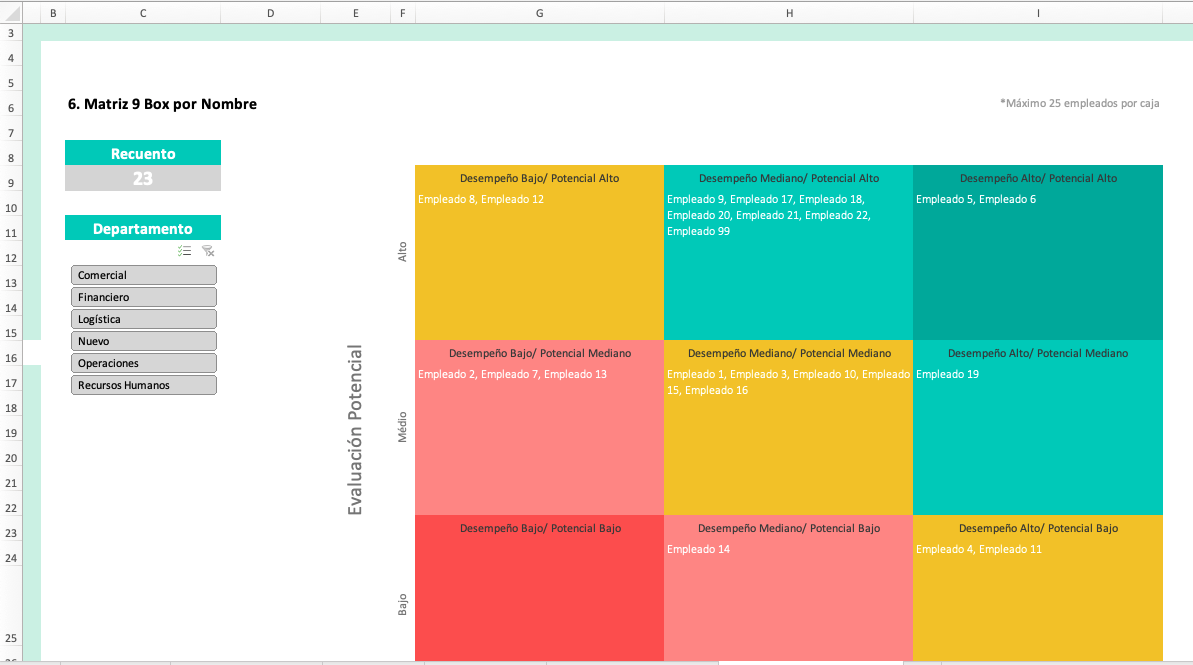Select the Operaciones slicer button
This screenshot has width=1193, height=665.
[143, 363]
